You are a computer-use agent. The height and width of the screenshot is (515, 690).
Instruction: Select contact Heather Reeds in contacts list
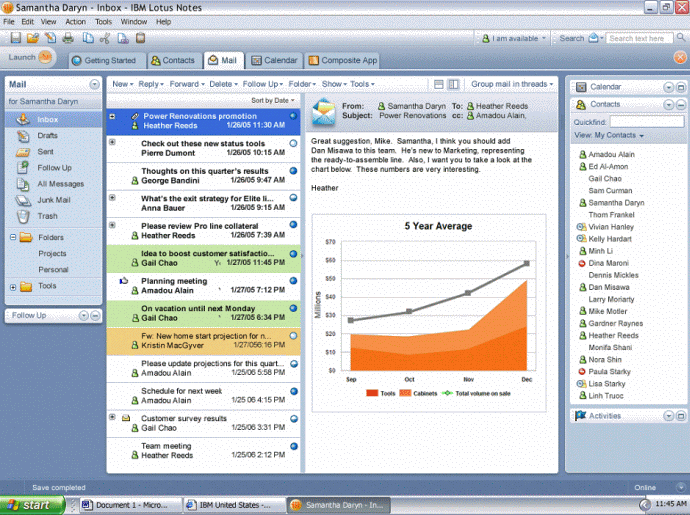pos(613,335)
